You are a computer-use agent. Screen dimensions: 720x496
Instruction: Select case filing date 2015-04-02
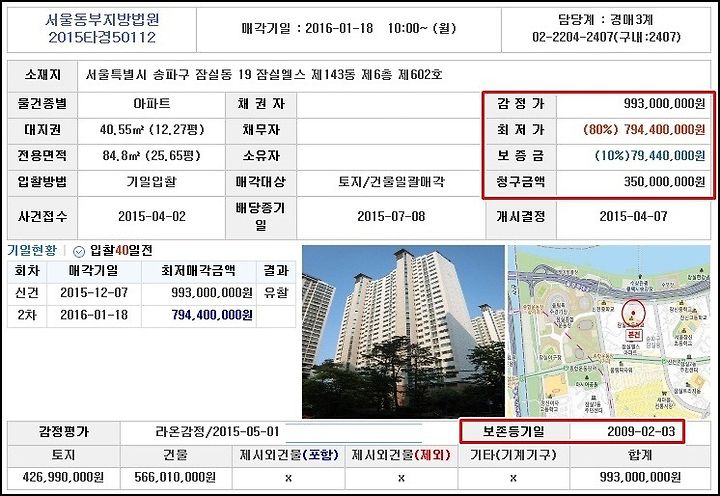point(152,216)
